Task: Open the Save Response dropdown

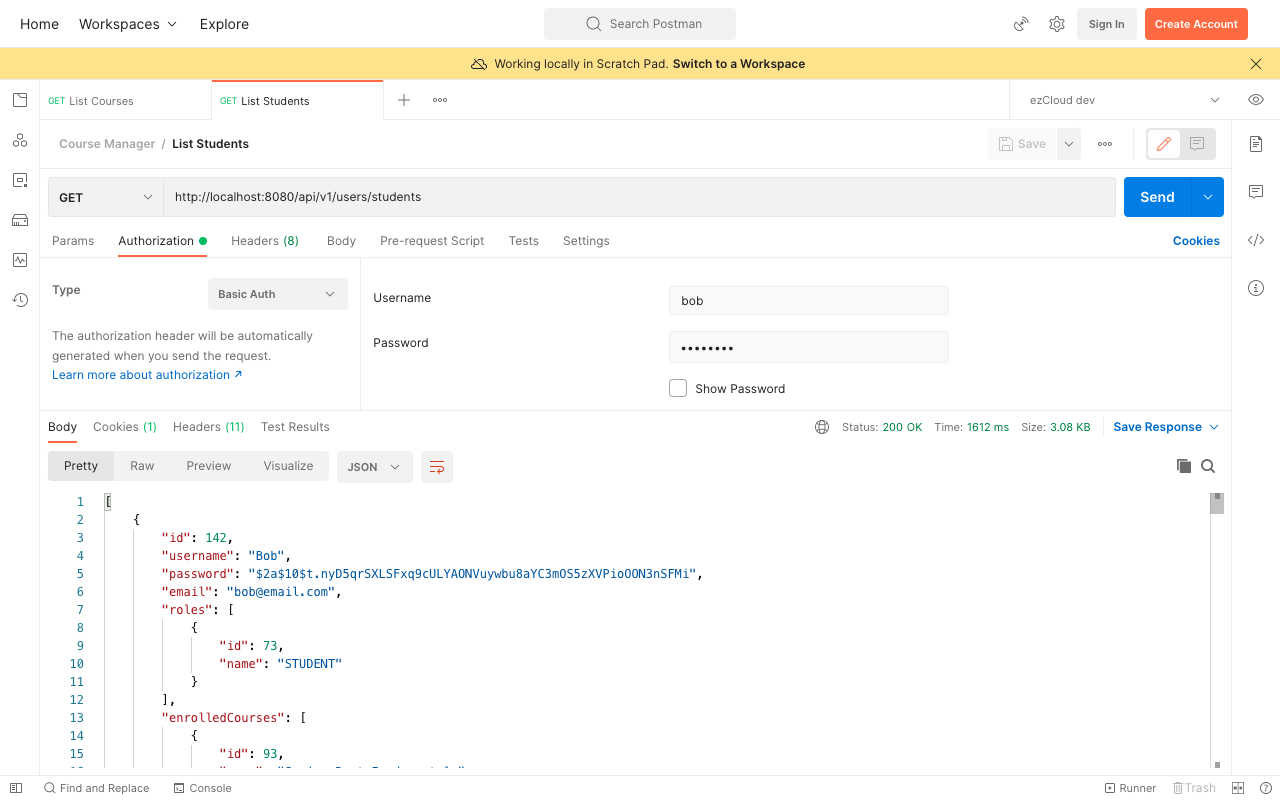Action: pyautogui.click(x=1166, y=427)
